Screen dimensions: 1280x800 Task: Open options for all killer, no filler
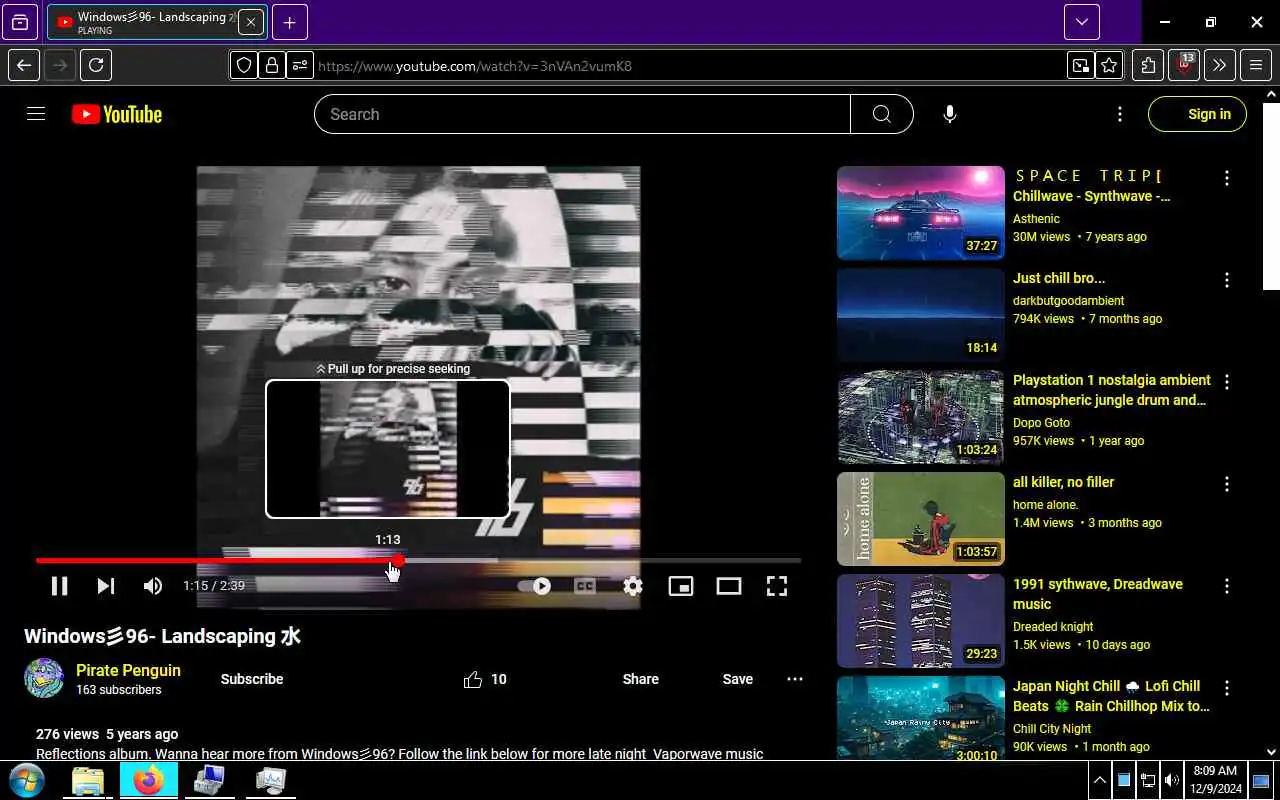[1227, 484]
